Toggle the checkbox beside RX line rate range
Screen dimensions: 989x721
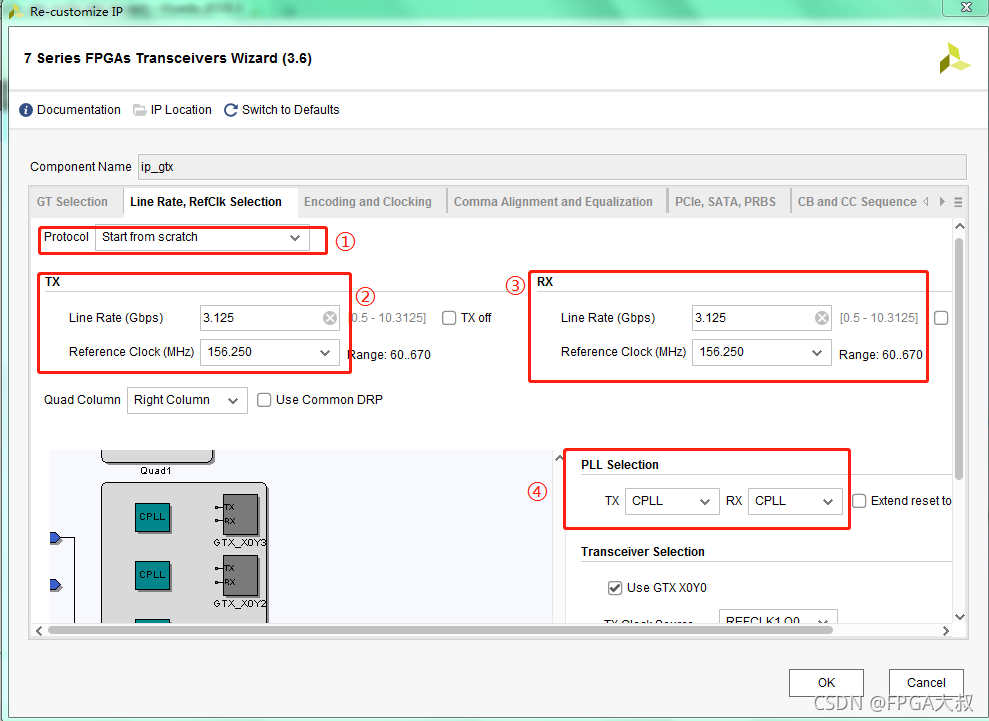[941, 318]
